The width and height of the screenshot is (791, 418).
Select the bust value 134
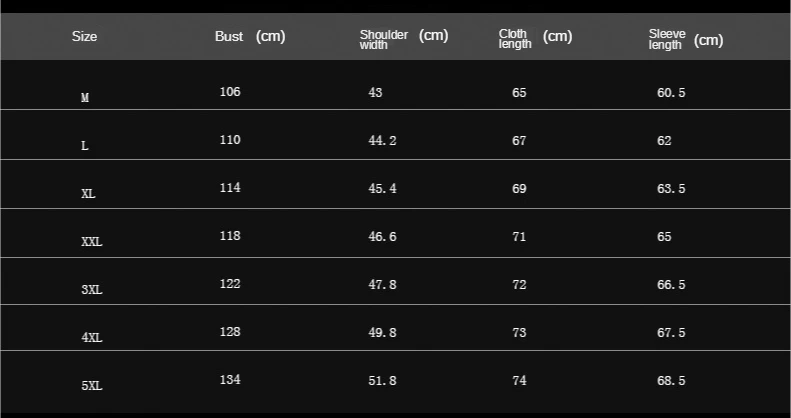coord(230,380)
